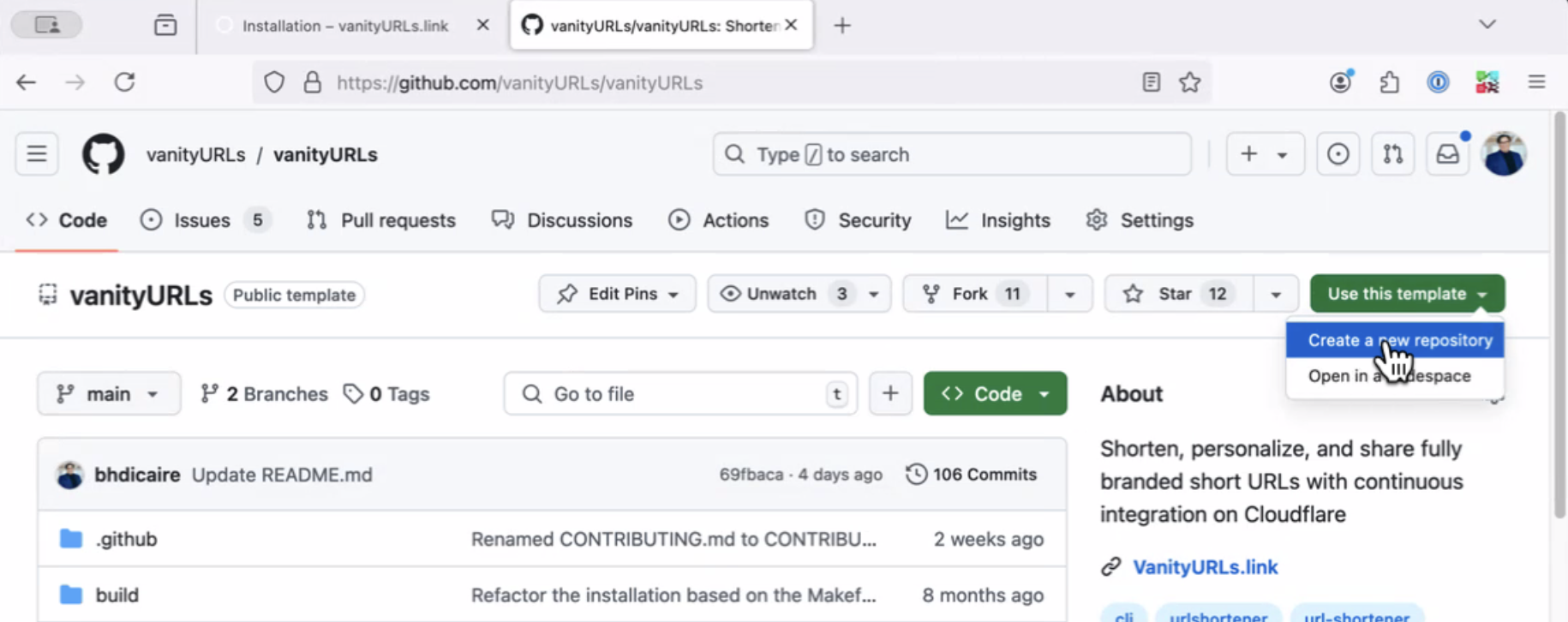Image resolution: width=1568 pixels, height=622 pixels.
Task: Expand the list all tabs chevron
Action: pyautogui.click(x=1487, y=25)
